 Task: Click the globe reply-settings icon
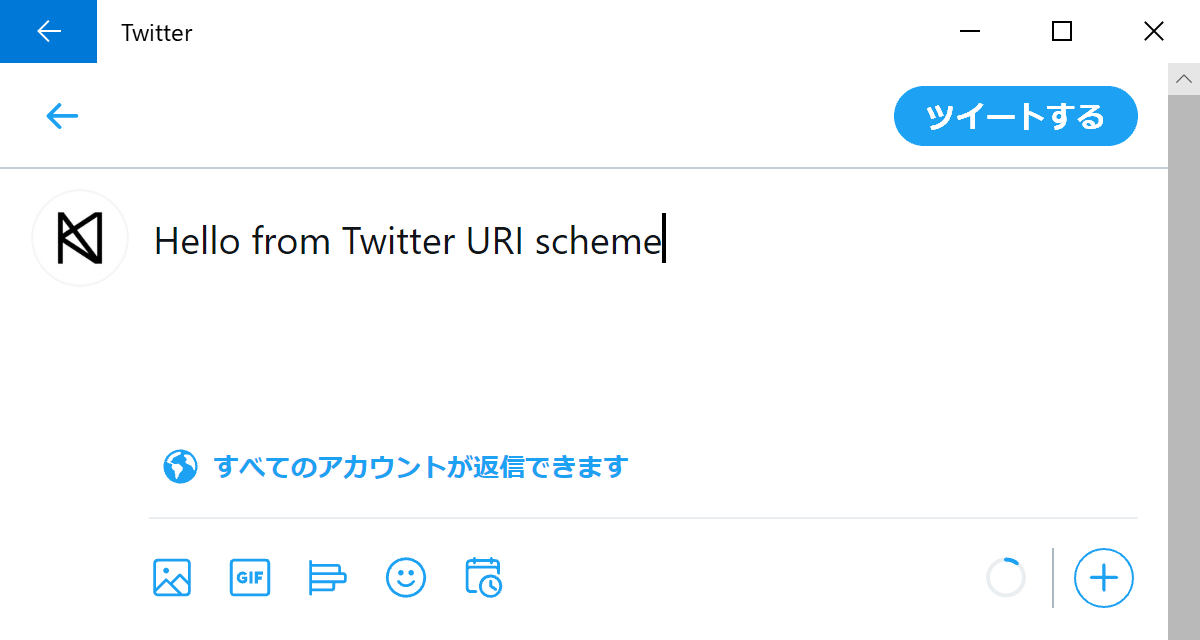click(x=180, y=466)
